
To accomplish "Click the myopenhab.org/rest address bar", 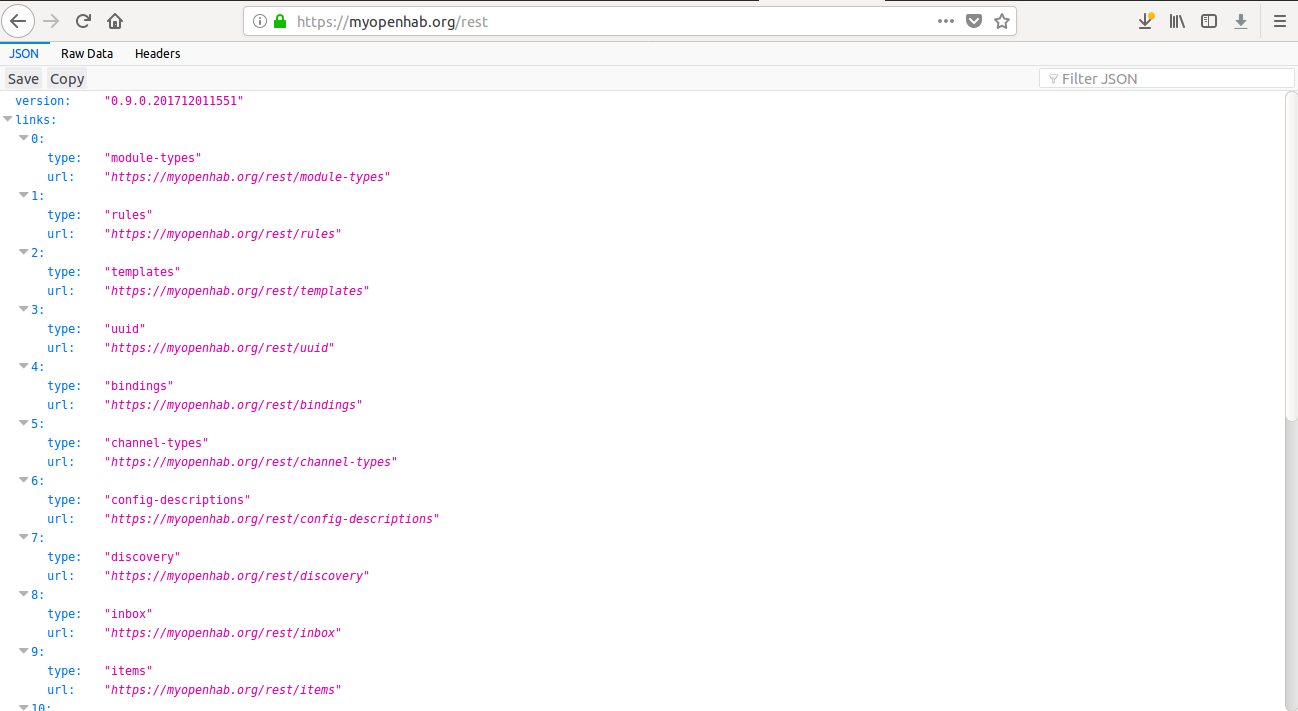I will point(629,21).
